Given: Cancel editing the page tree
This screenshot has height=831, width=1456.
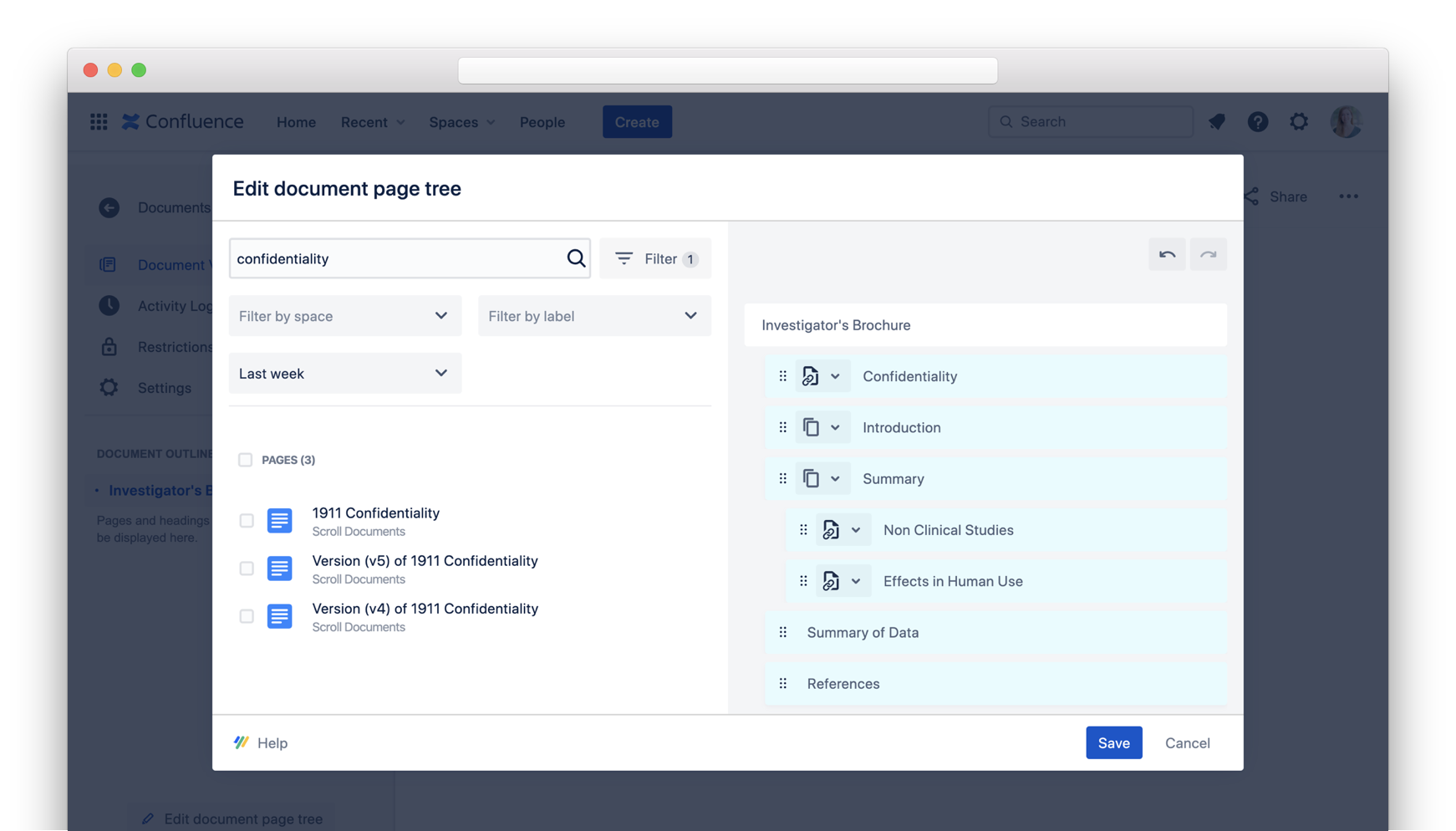Looking at the screenshot, I should click(x=1187, y=743).
